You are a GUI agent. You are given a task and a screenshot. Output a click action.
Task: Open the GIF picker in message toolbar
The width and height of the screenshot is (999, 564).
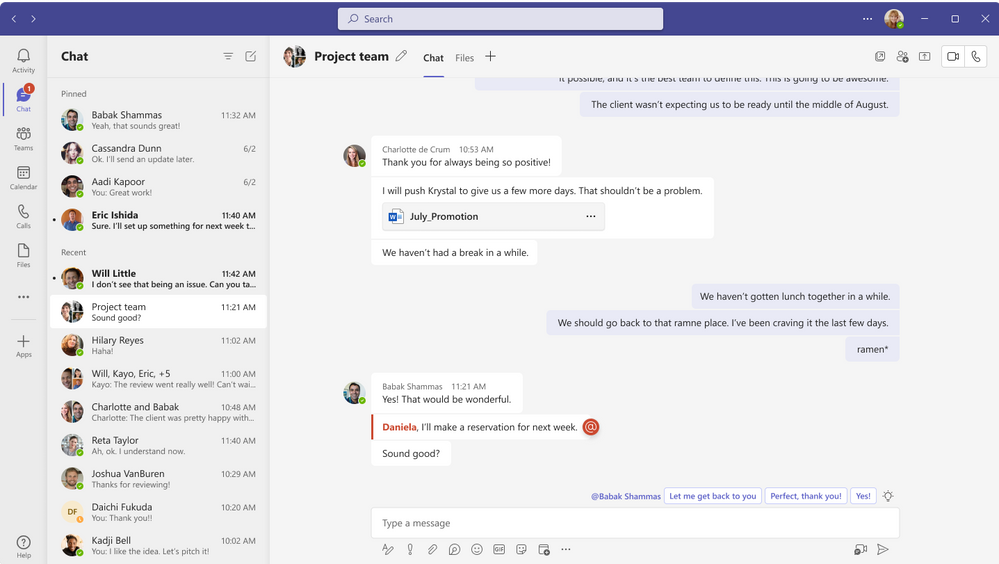point(499,549)
